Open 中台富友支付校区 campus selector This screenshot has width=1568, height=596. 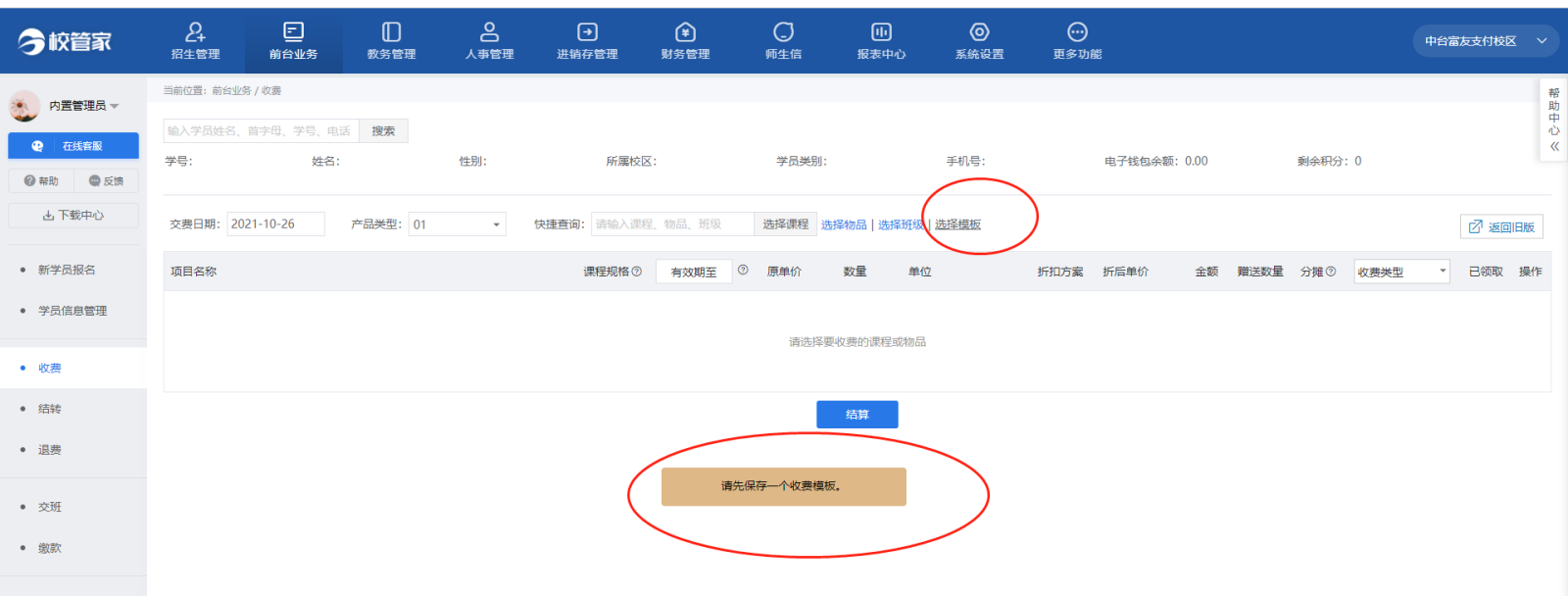pos(1486,41)
